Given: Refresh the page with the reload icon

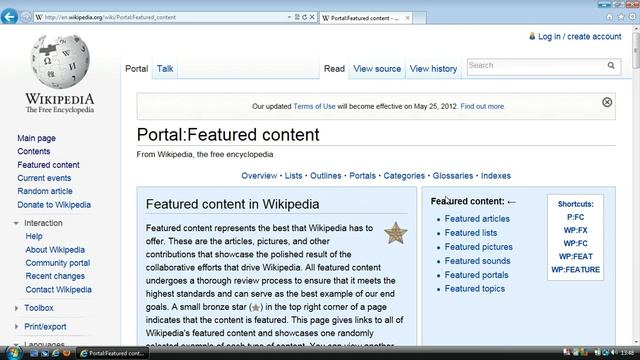Looking at the screenshot, I should pos(304,17).
